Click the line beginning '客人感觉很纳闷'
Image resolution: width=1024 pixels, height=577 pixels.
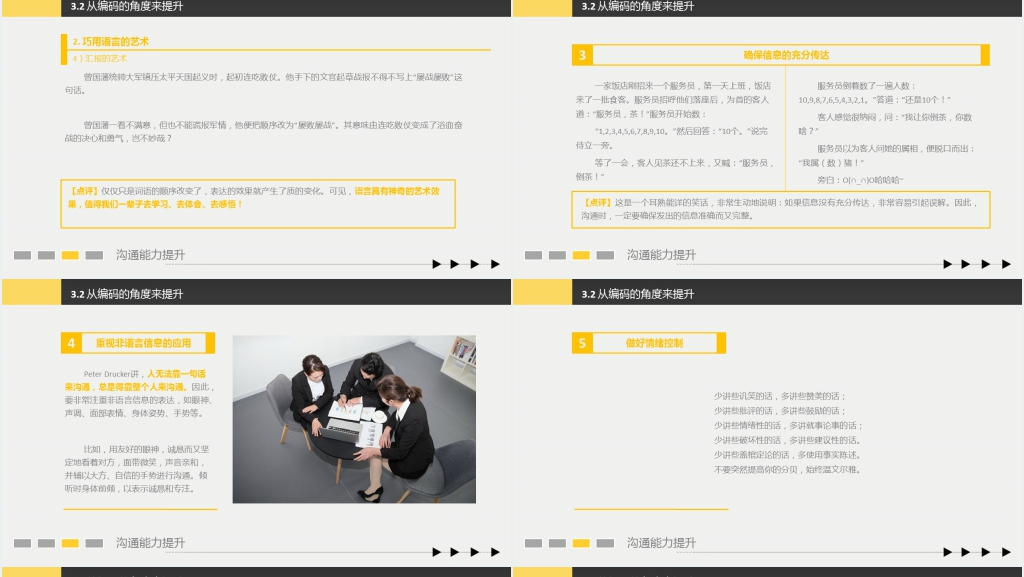click(x=886, y=123)
